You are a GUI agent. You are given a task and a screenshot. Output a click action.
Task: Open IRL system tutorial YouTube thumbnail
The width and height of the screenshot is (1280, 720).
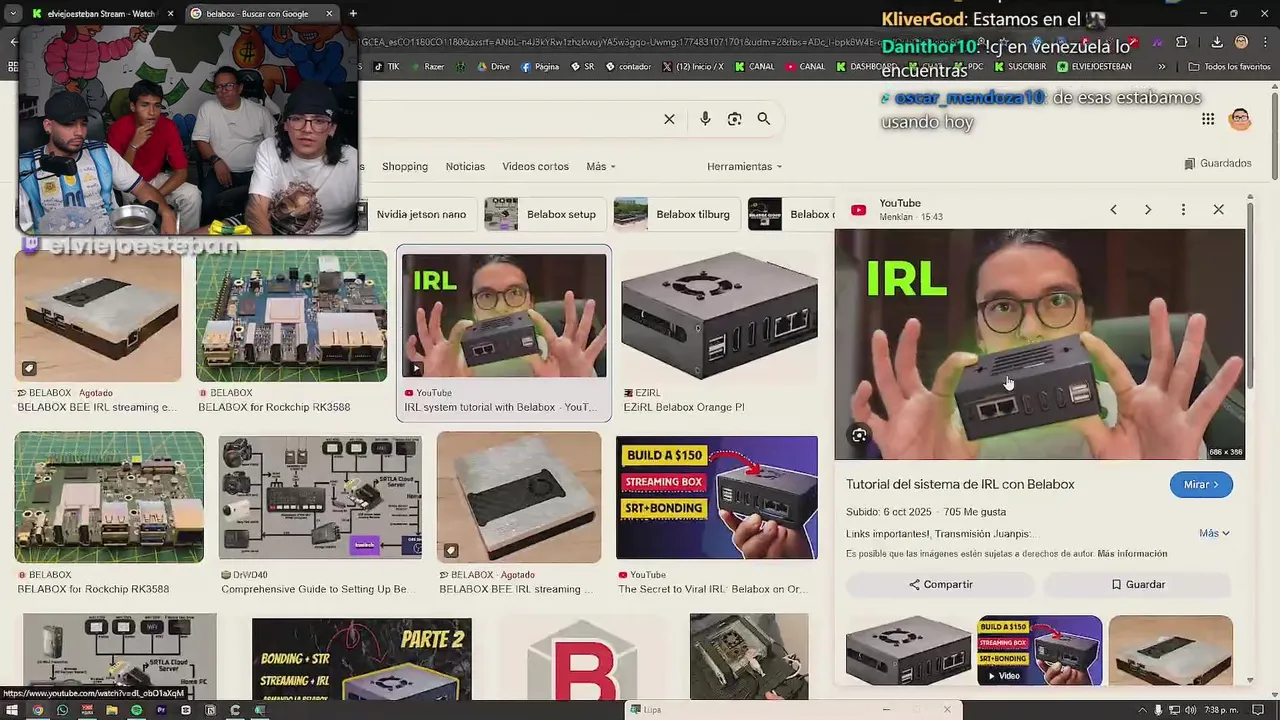tap(504, 315)
